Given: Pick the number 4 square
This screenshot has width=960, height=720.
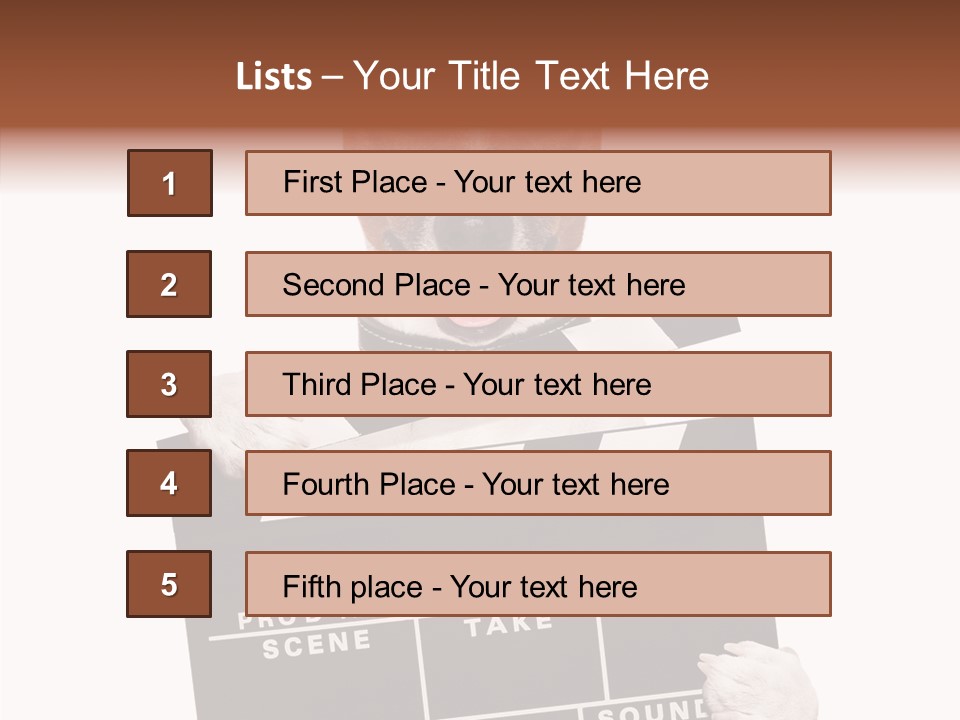Looking at the screenshot, I should (169, 484).
